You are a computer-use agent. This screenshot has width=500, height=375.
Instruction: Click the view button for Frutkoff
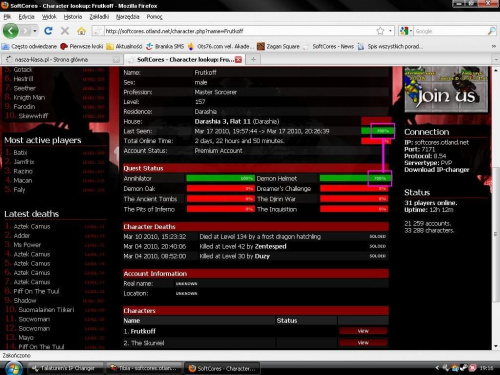tap(363, 331)
